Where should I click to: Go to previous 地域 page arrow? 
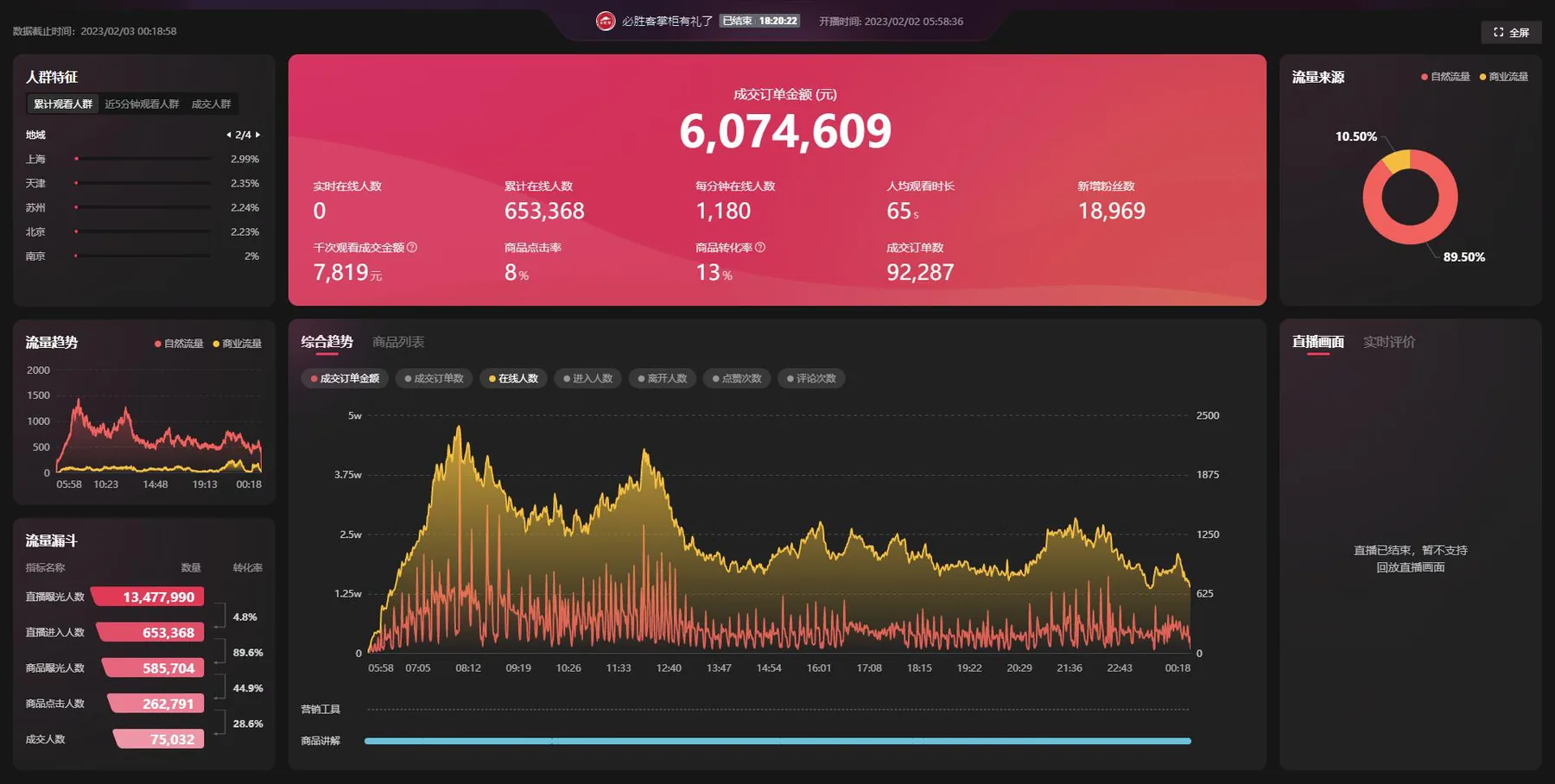click(x=228, y=135)
